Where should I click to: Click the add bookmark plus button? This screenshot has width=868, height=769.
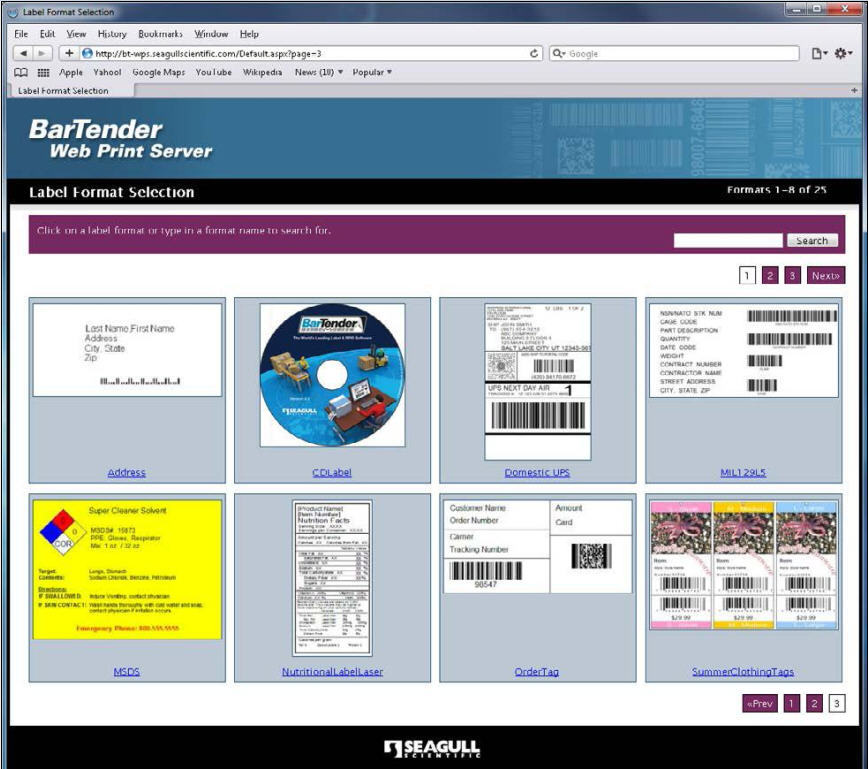[69, 53]
